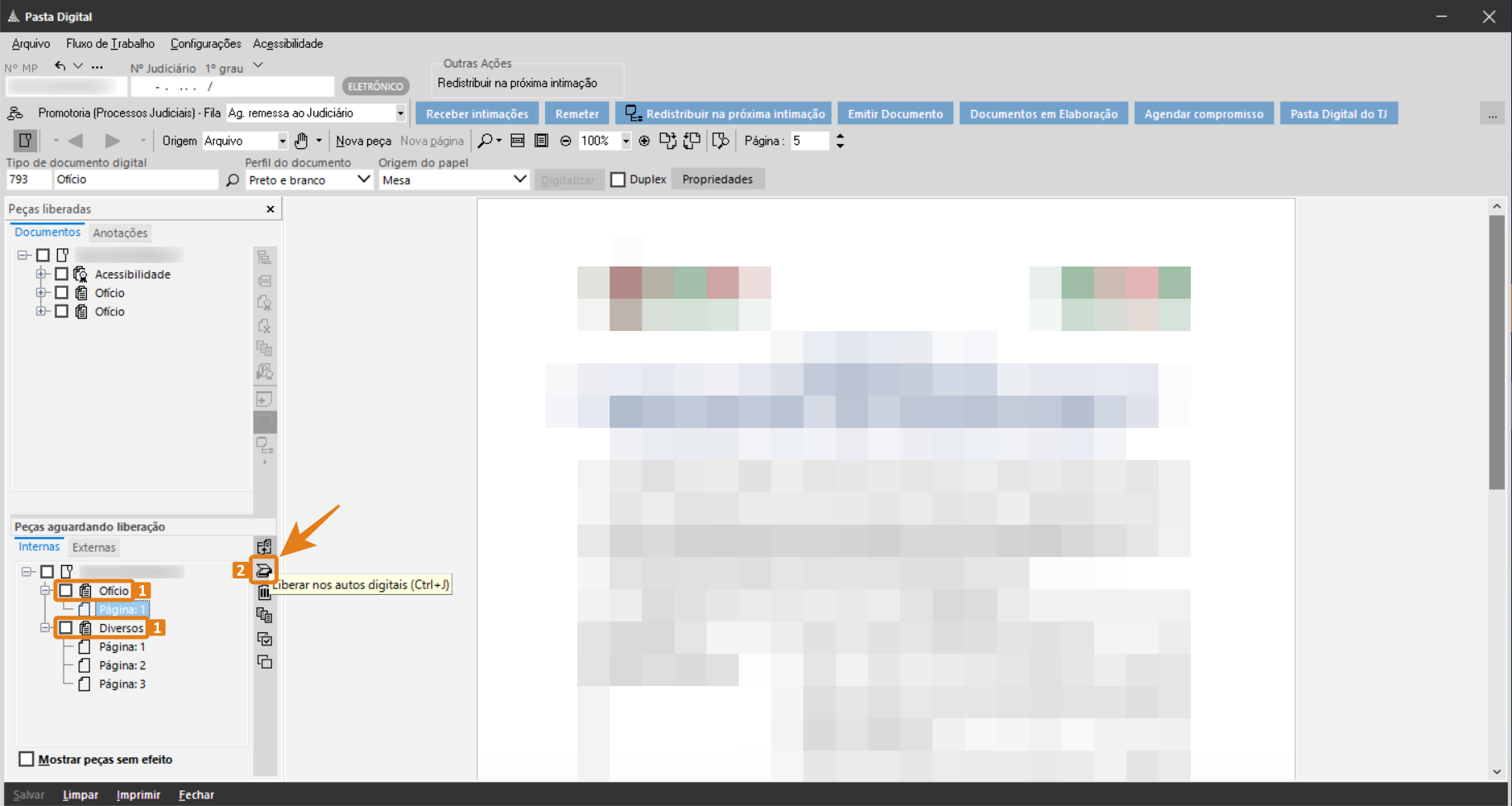Go to the next page with the right arrow
Screen dimensions: 1512x806
pyautogui.click(x=113, y=141)
